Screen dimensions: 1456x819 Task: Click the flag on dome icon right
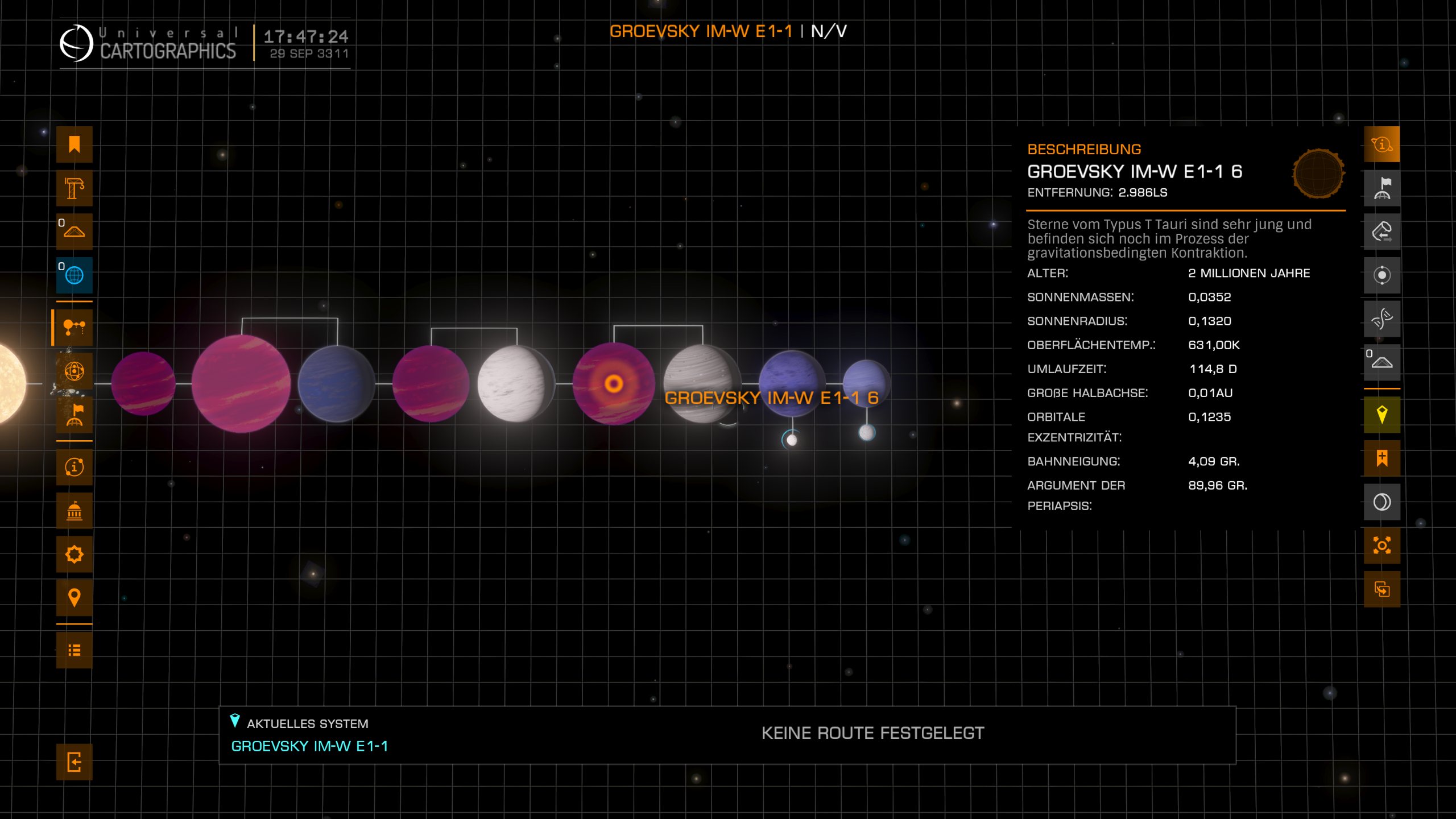[1381, 188]
